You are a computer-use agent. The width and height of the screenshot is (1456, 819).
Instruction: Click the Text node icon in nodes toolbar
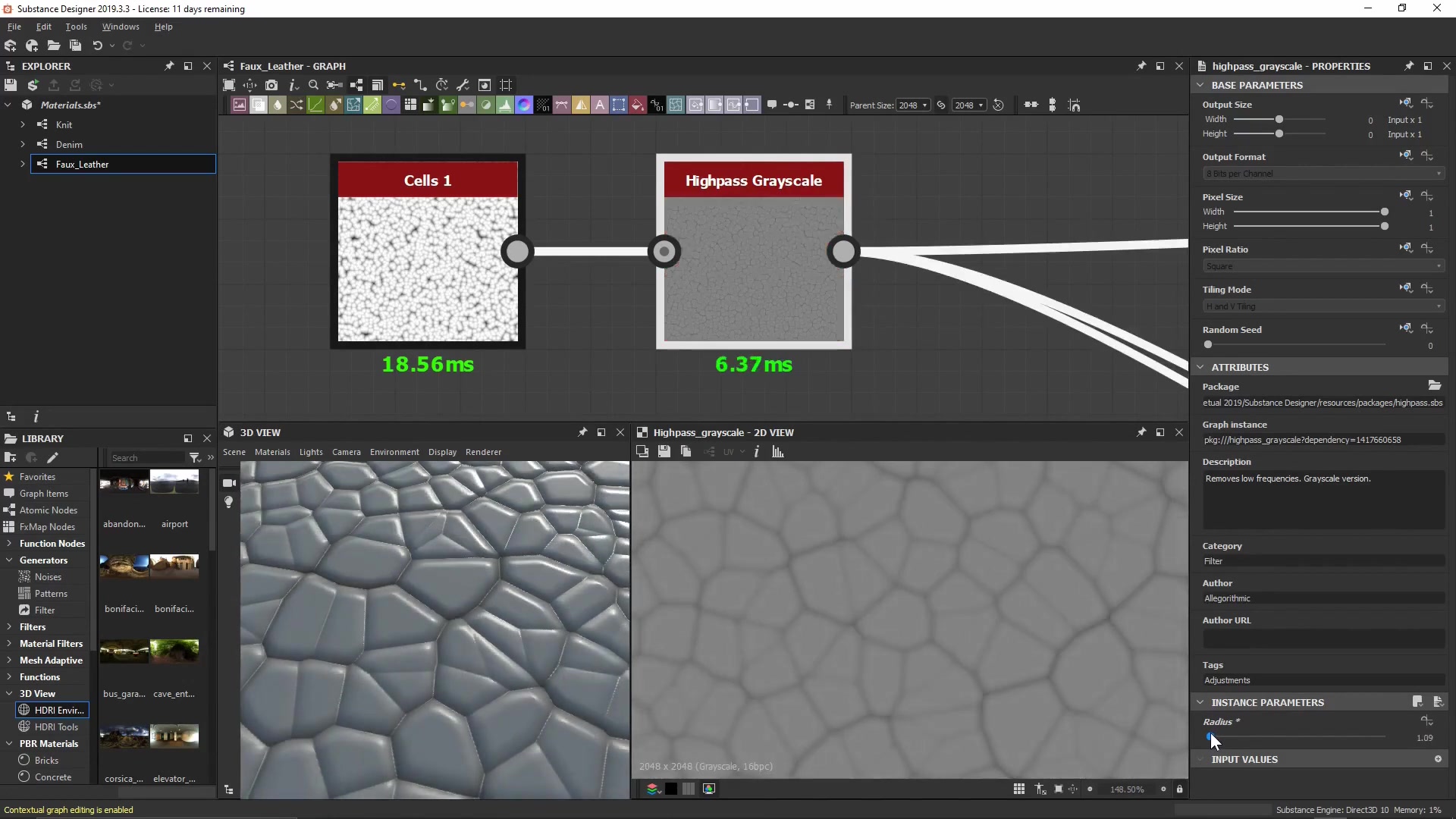pyautogui.click(x=600, y=105)
